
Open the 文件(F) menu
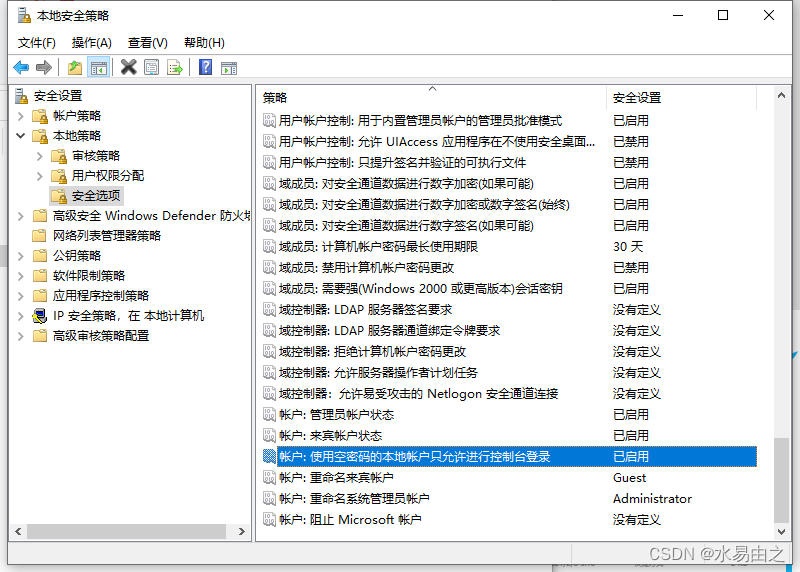[37, 43]
